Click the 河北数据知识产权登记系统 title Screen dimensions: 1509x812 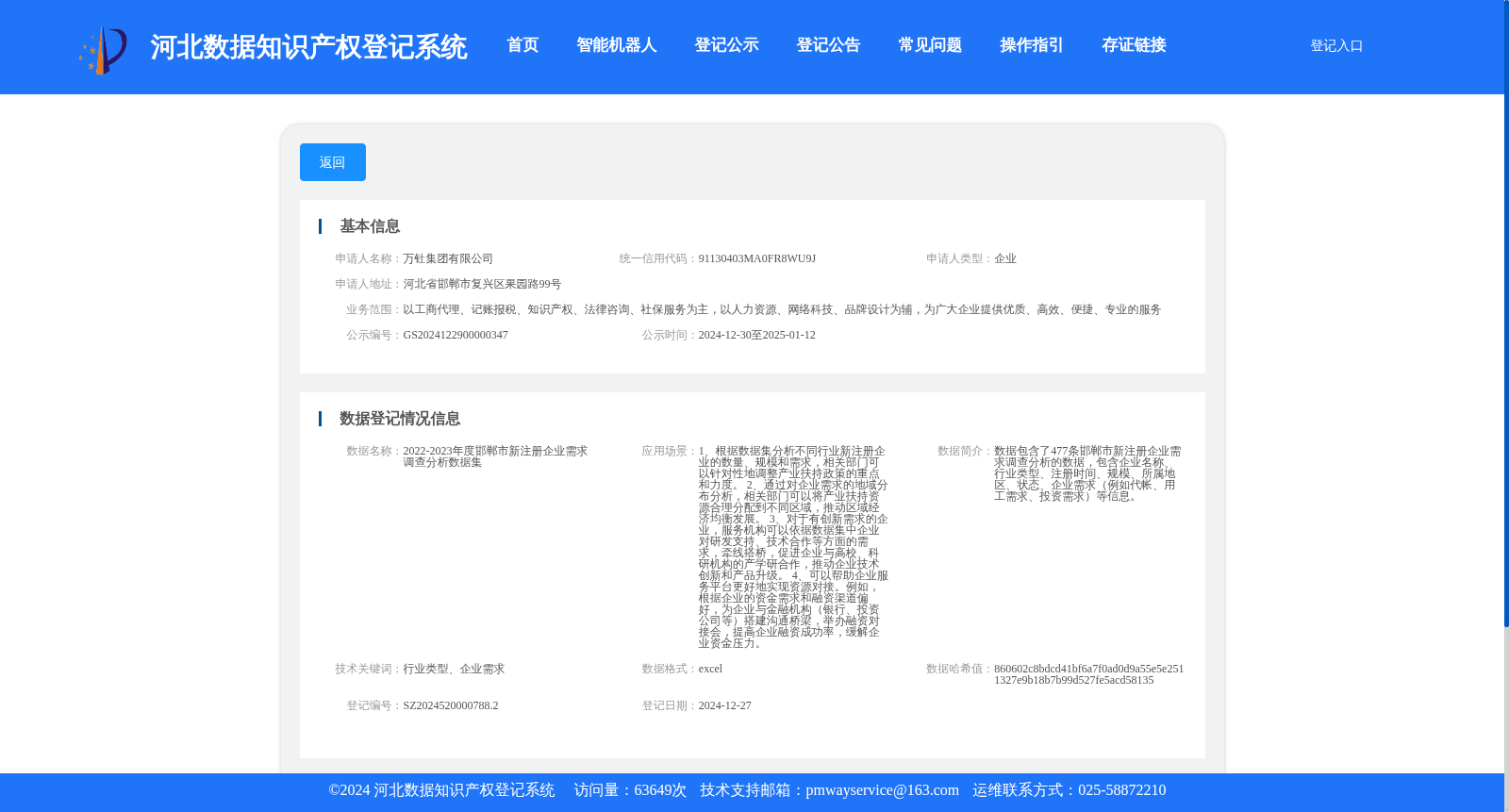tap(308, 47)
